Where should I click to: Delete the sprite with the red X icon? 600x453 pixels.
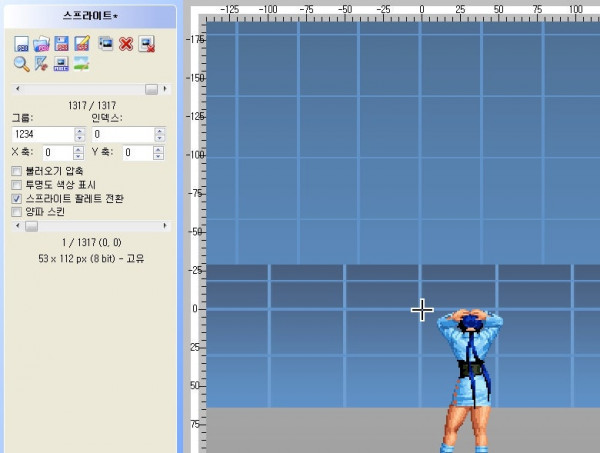pyautogui.click(x=126, y=44)
